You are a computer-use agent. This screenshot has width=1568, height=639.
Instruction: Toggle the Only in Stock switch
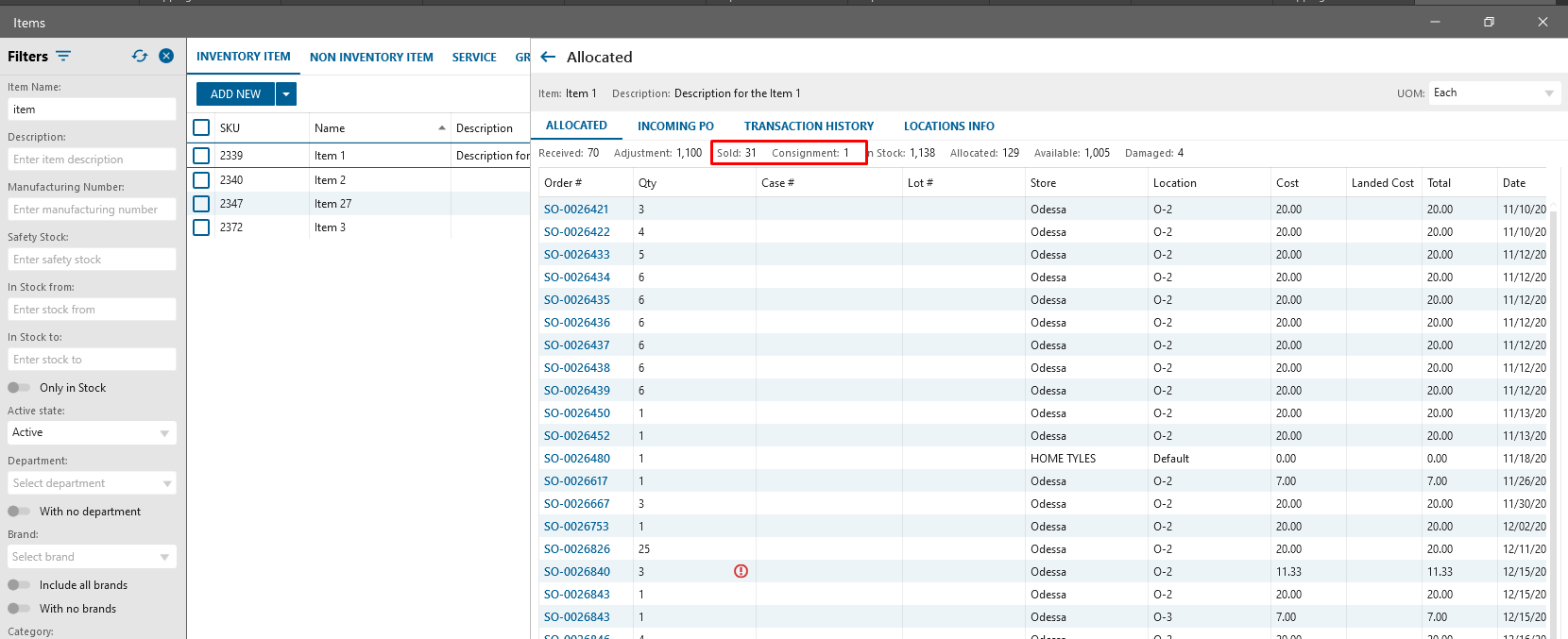click(x=19, y=388)
